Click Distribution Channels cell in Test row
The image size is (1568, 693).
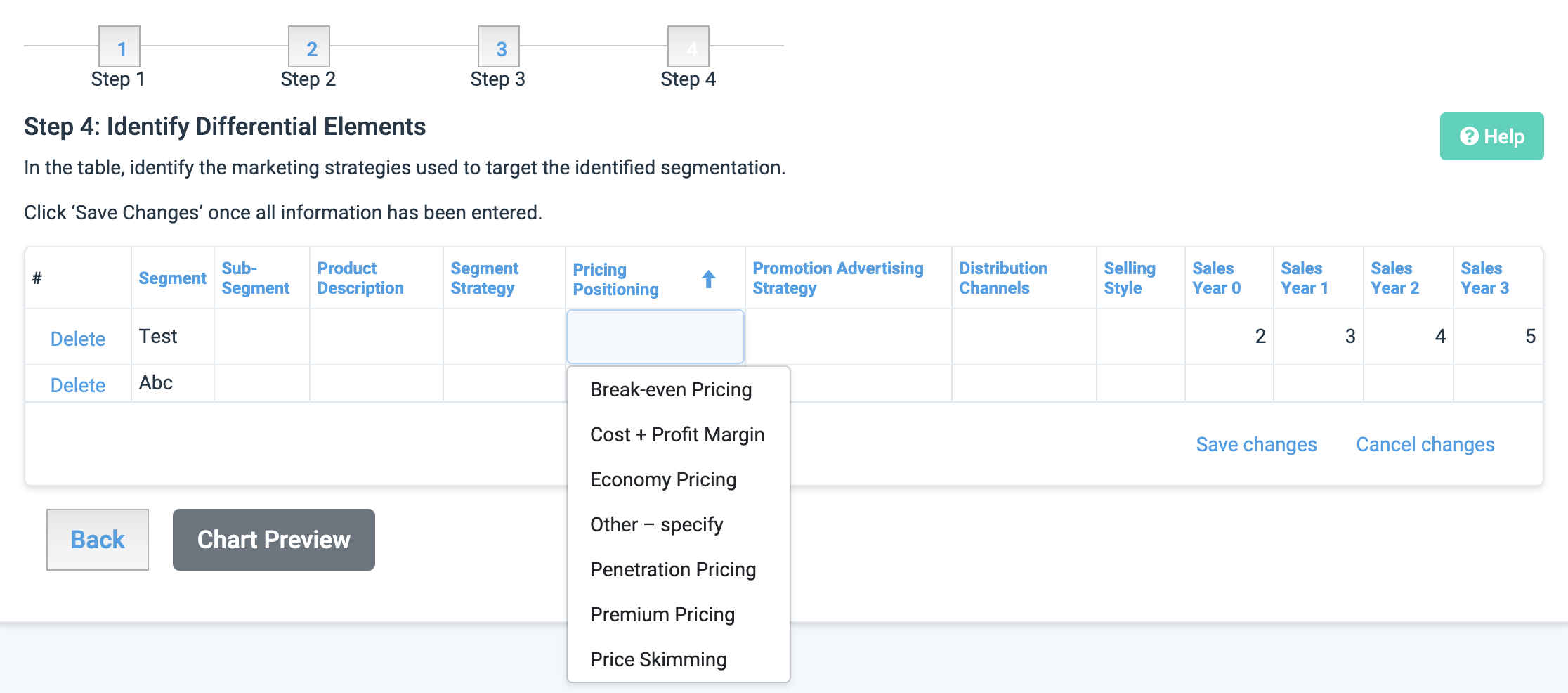[x=1024, y=337]
